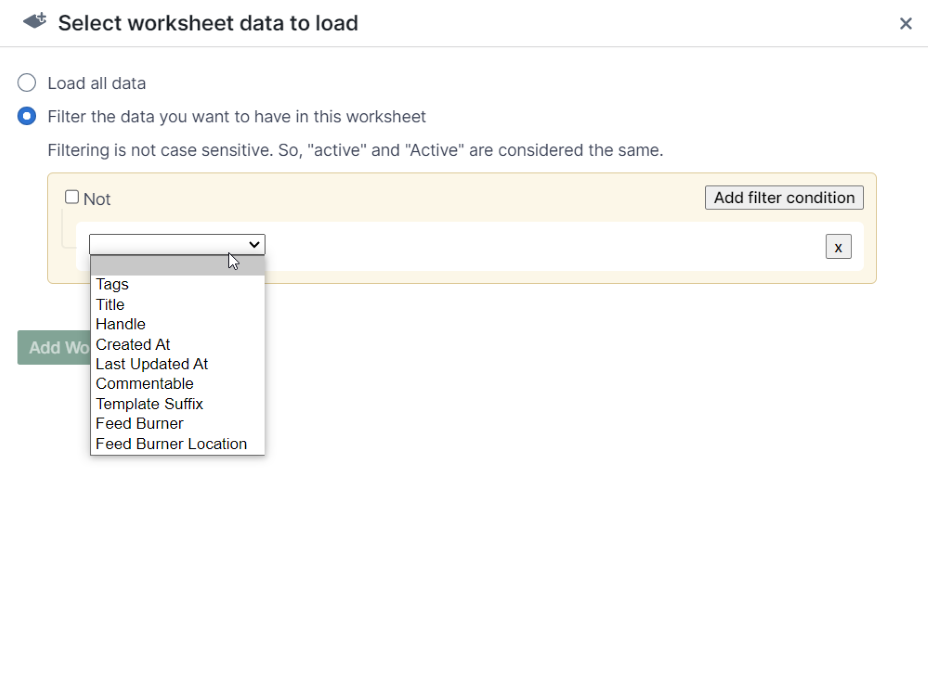Click the dropdown chevron on the field selector
The width and height of the screenshot is (928, 673).
pos(254,244)
